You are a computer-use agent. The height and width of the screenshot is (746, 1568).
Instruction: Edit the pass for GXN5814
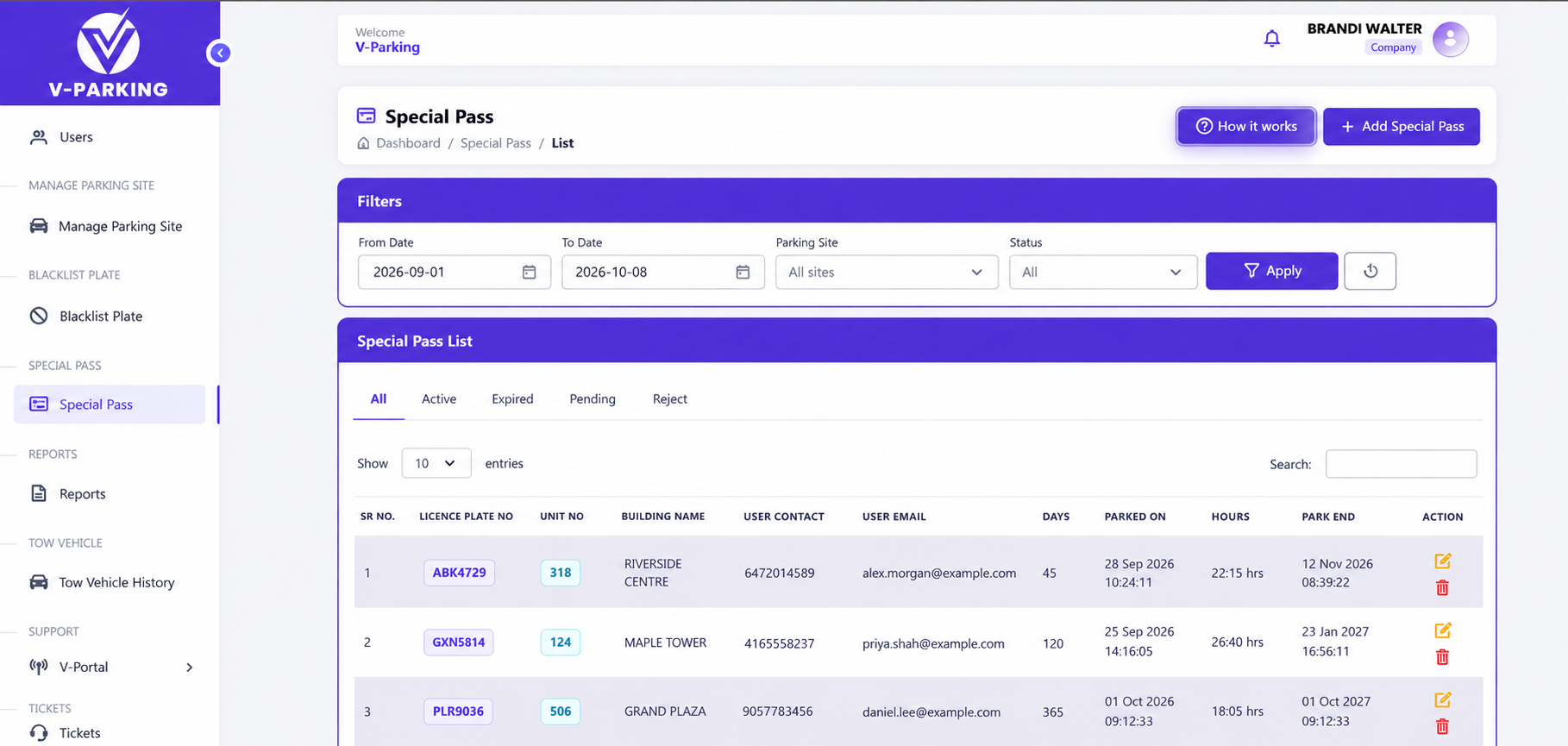1442,630
